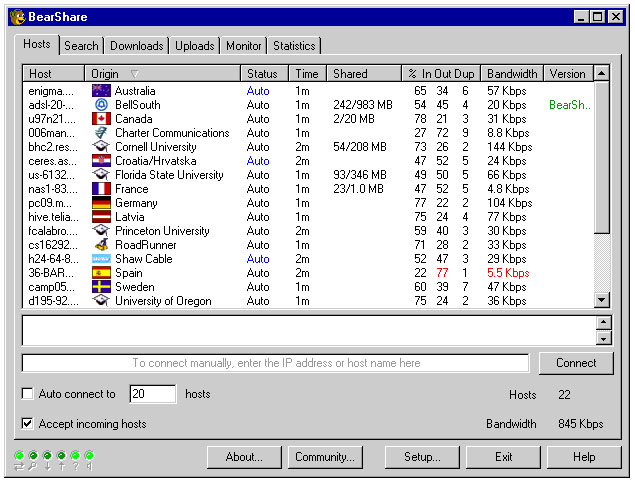Click the Cornell University graduation cap icon
Viewport: 635px width, 483px height.
pos(101,147)
